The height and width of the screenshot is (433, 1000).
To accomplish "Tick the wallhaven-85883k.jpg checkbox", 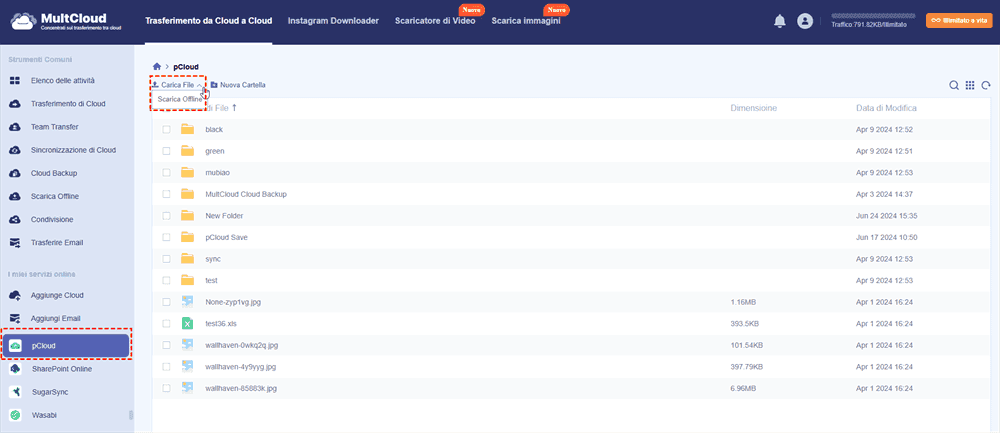I will coord(166,388).
